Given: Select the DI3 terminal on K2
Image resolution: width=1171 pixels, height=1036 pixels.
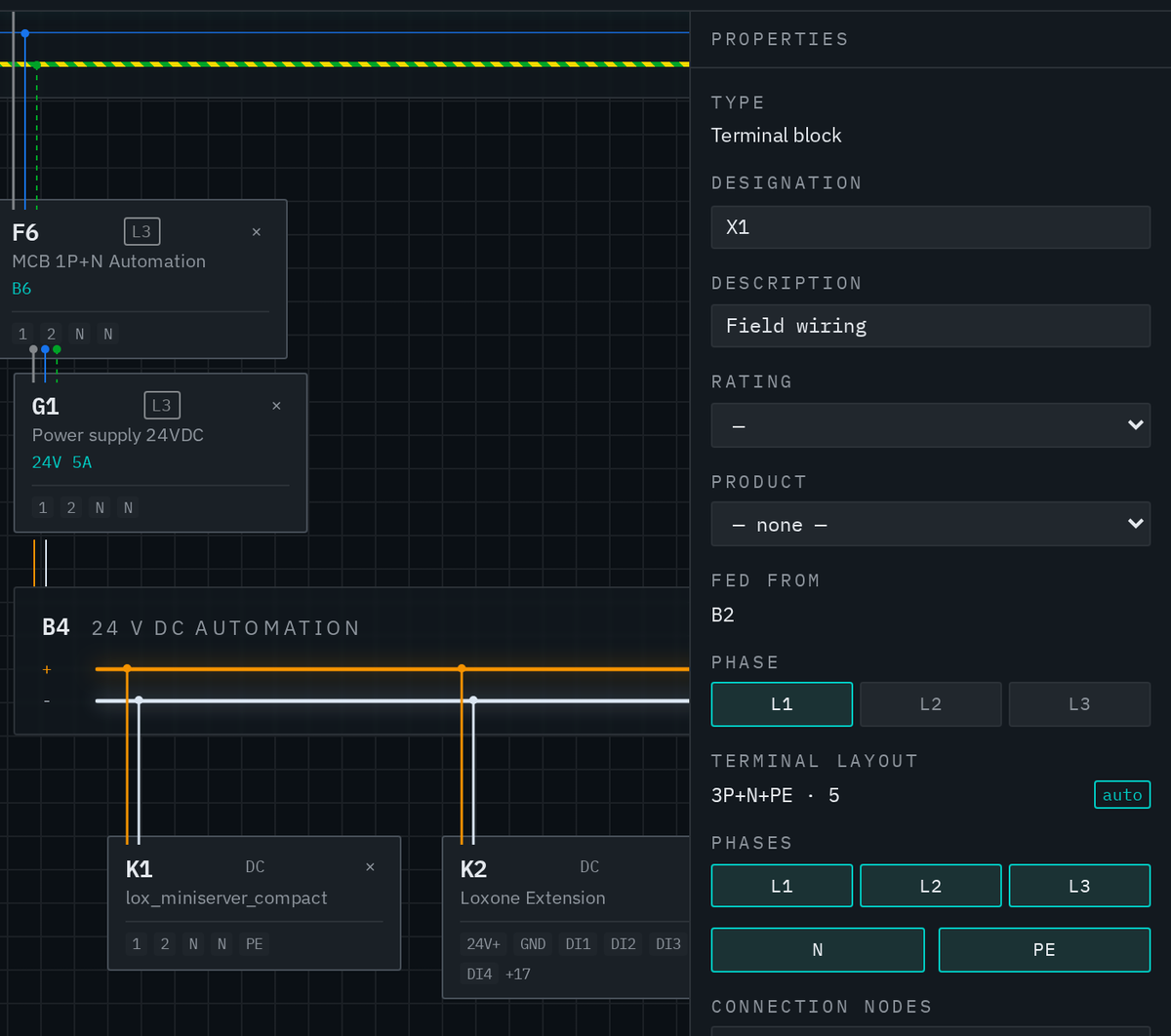Looking at the screenshot, I should (668, 943).
